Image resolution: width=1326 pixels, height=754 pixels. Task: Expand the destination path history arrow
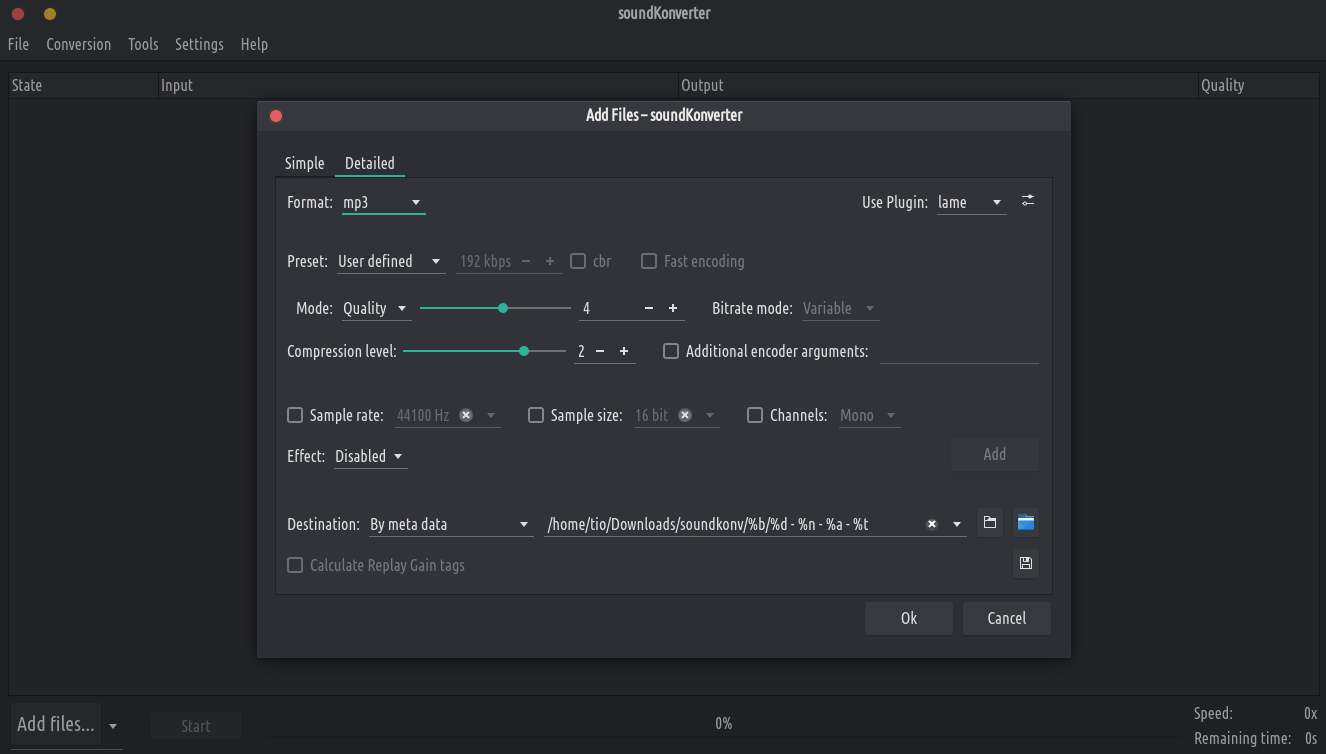(957, 524)
